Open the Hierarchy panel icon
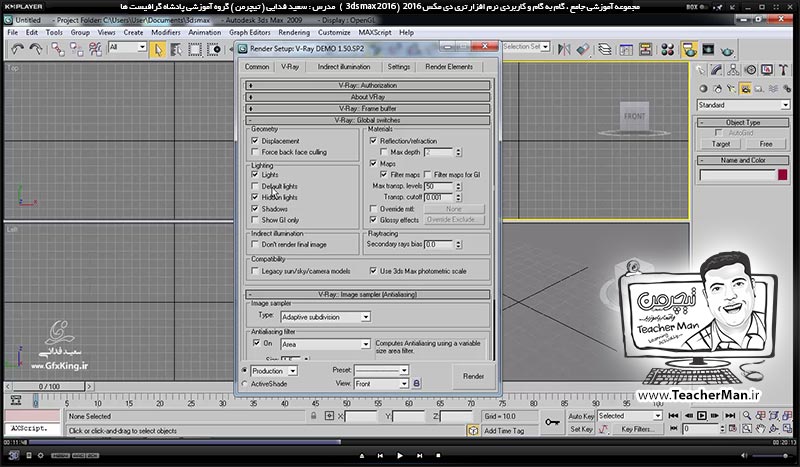This screenshot has height=467, width=800. pyautogui.click(x=734, y=70)
